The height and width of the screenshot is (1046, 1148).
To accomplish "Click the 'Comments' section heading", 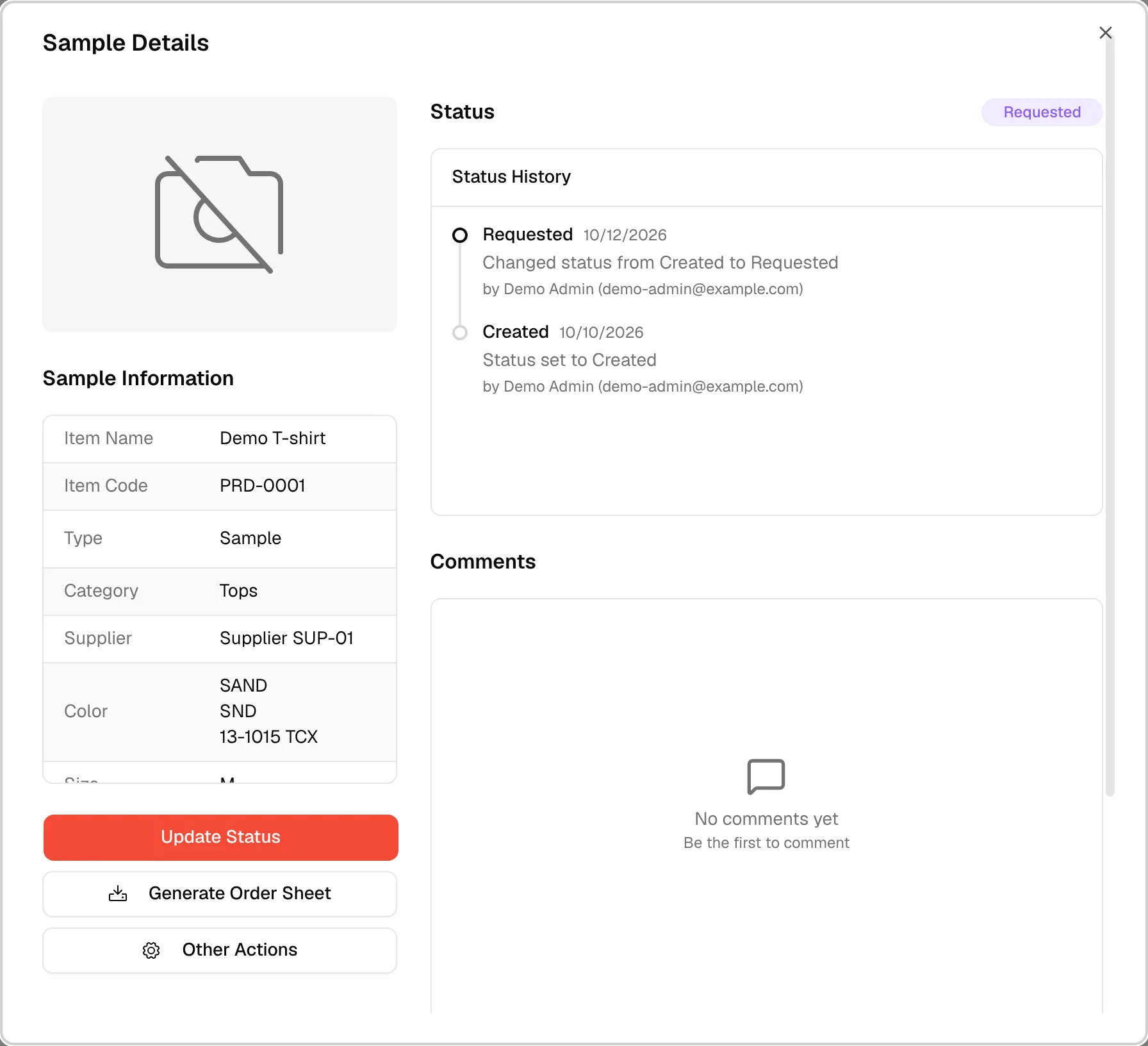I will 483,561.
